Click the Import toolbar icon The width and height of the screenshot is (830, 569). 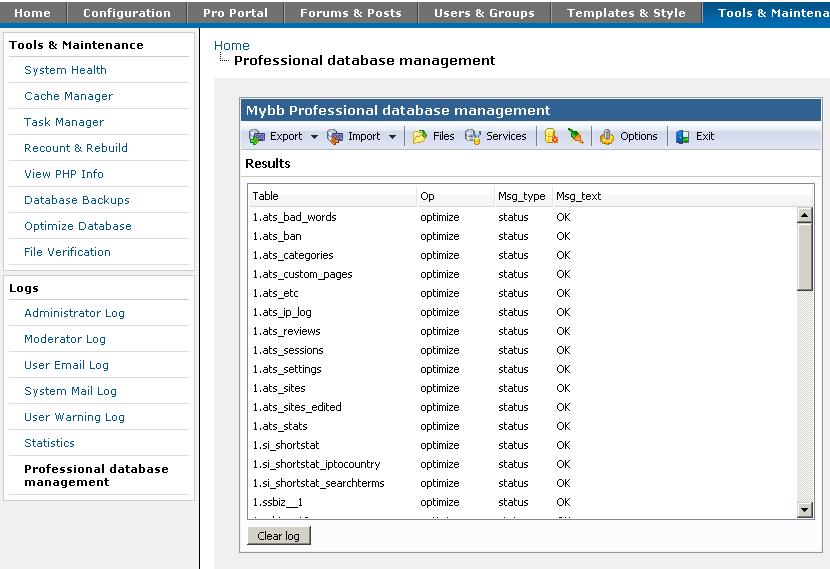coord(335,137)
